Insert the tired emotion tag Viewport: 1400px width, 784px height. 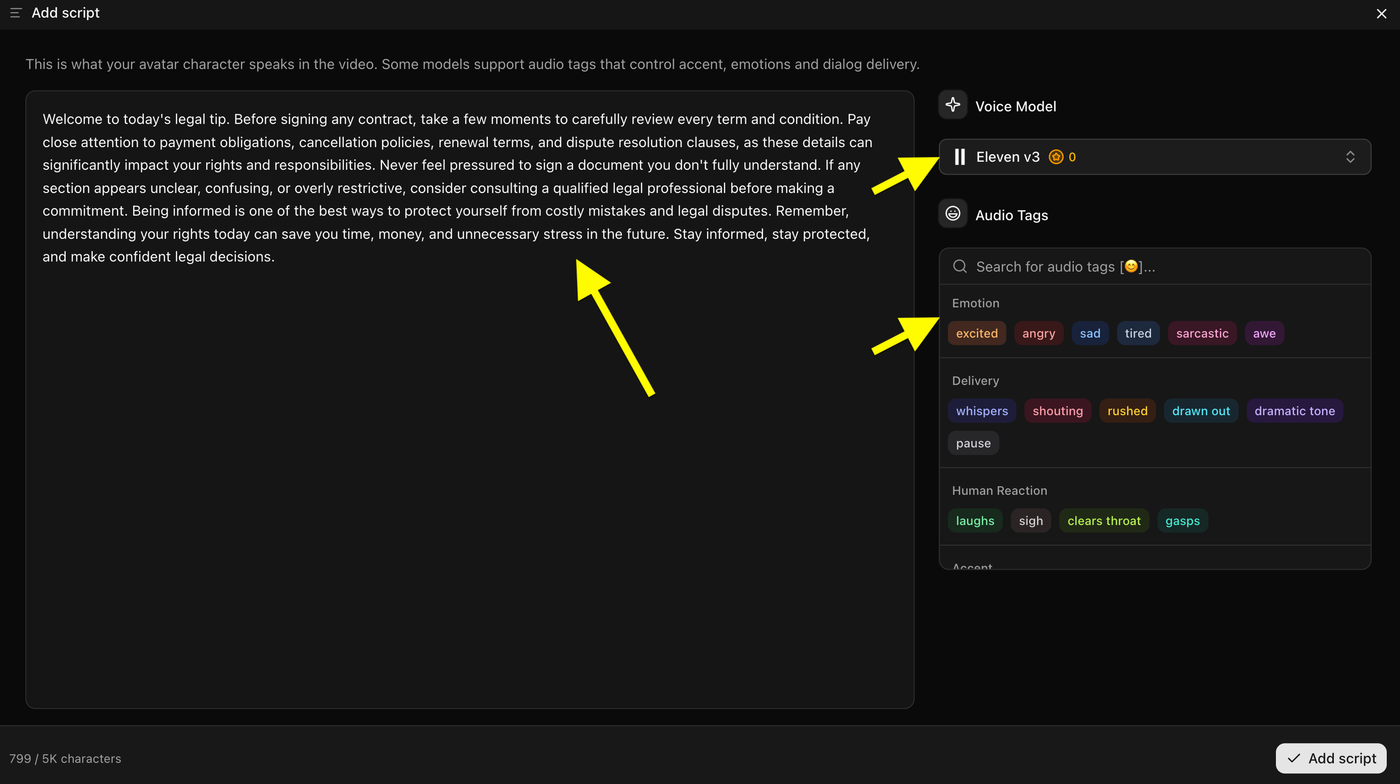coord(1138,334)
